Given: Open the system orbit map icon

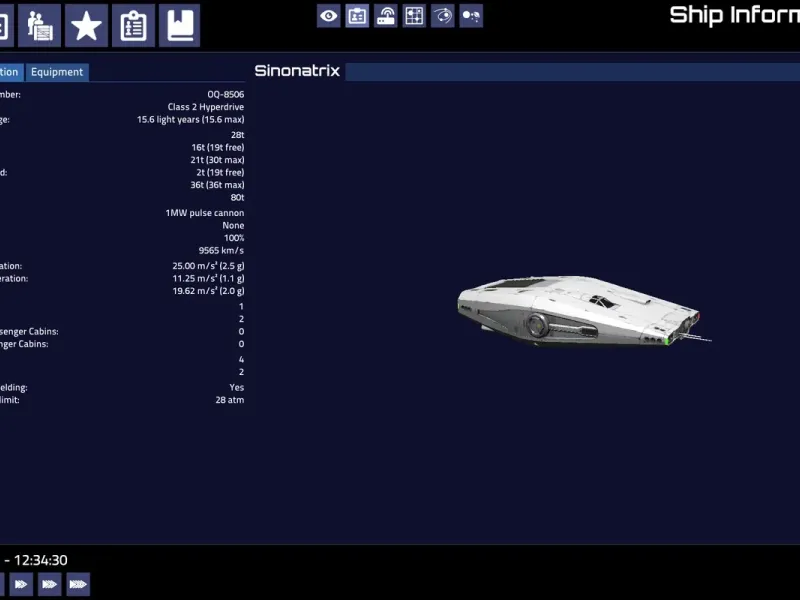Looking at the screenshot, I should pyautogui.click(x=442, y=16).
